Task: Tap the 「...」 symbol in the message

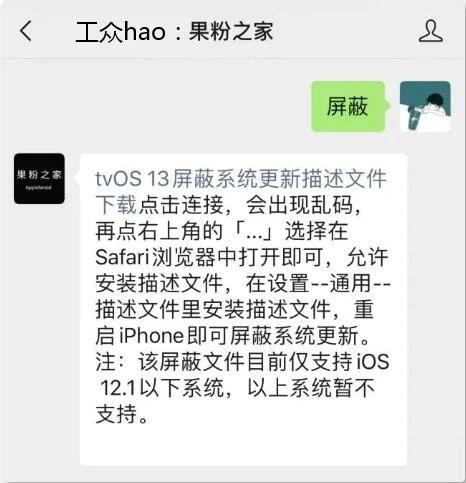Action: click(x=254, y=231)
